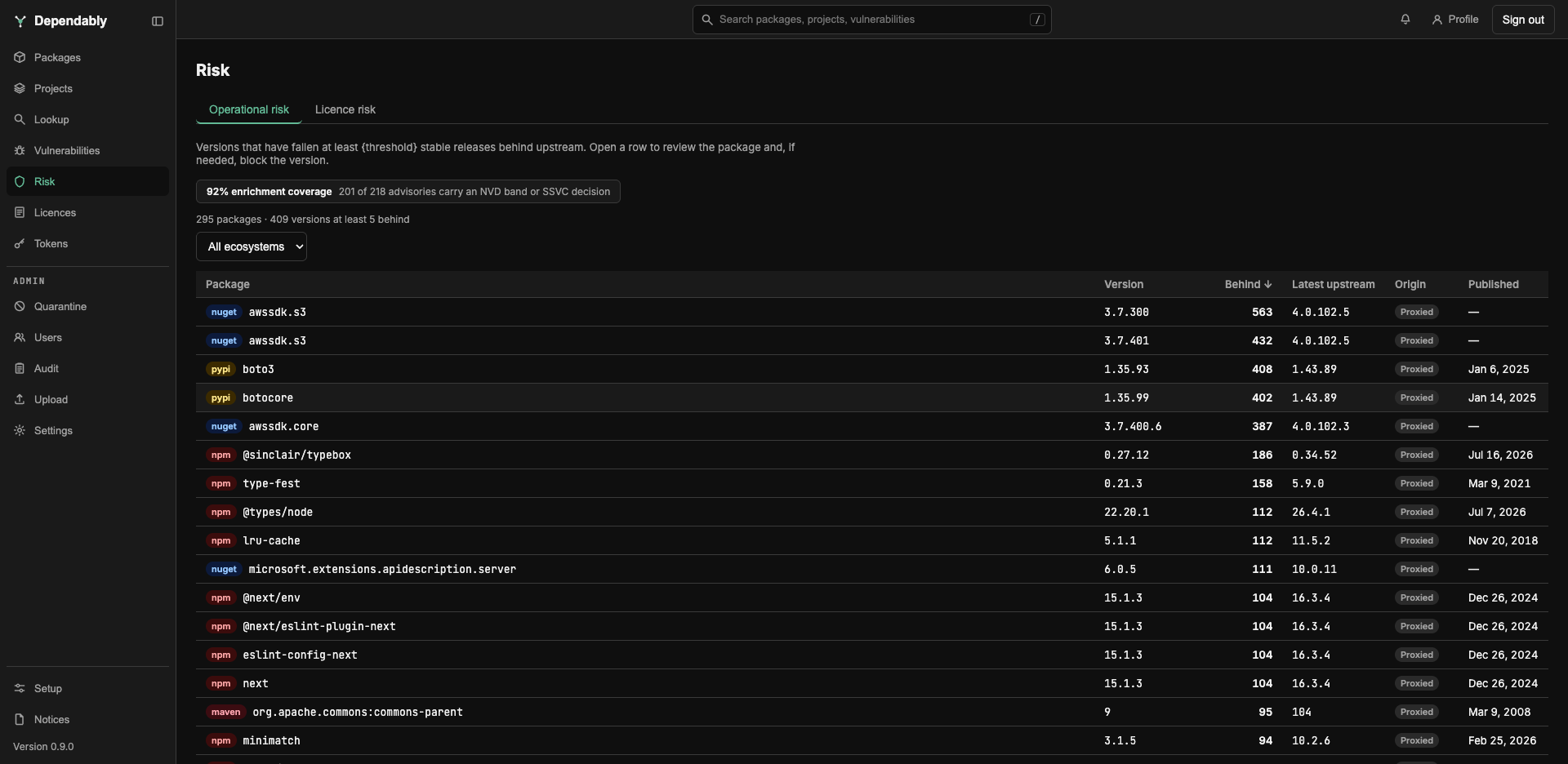Open the minimatch package row
The width and height of the screenshot is (1568, 764).
pos(872,740)
